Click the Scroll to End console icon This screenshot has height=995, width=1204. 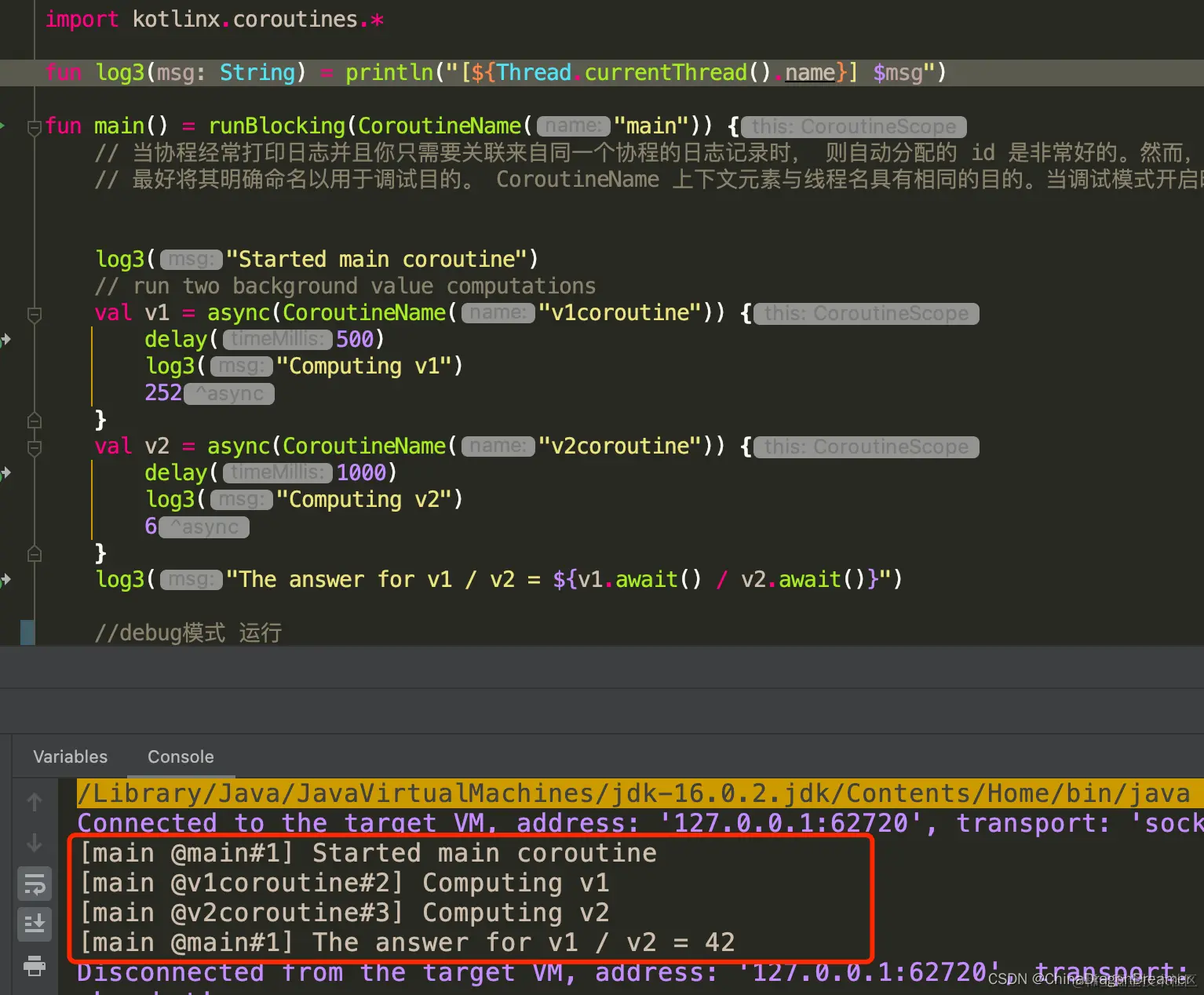35,924
